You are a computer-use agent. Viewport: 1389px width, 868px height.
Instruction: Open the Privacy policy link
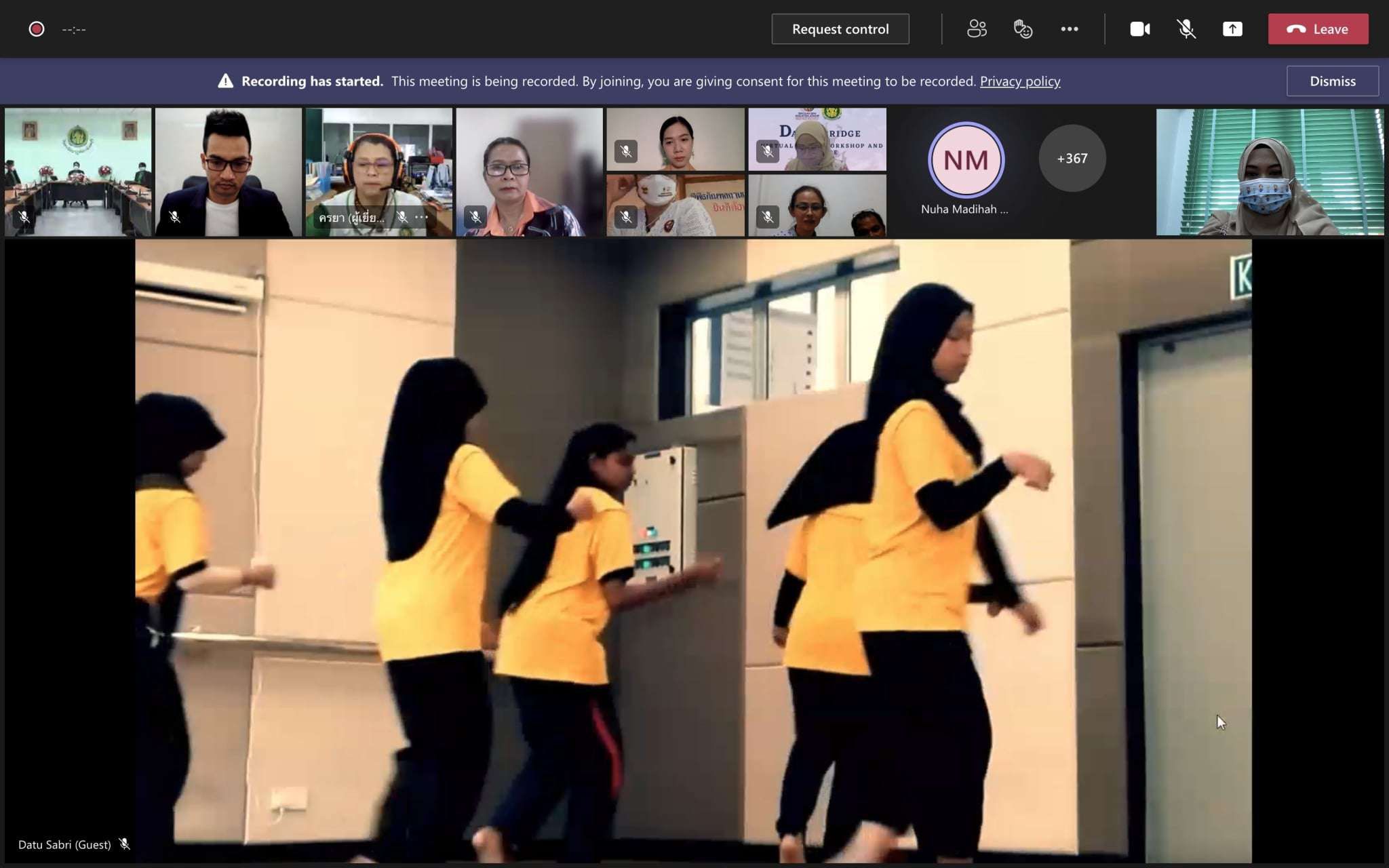click(1019, 81)
